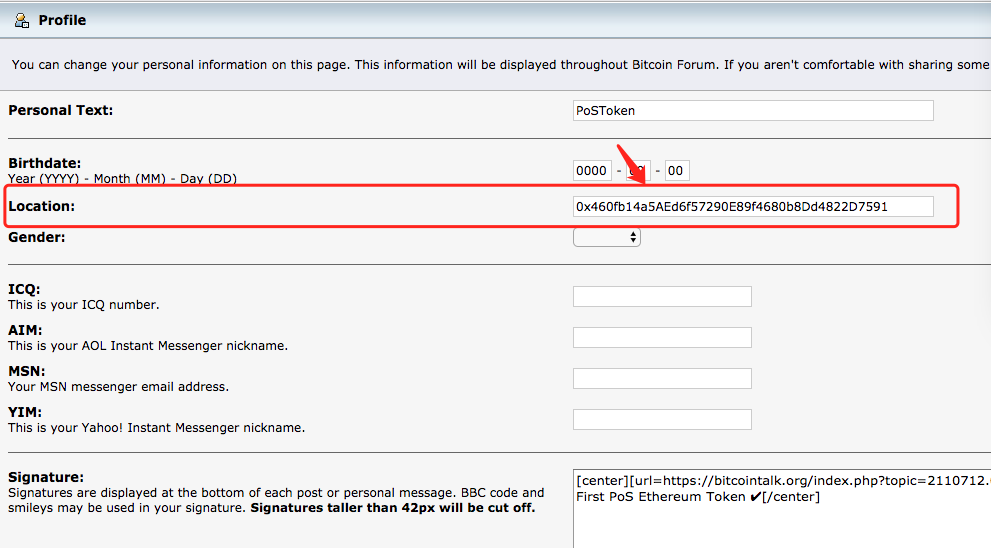Click the Profile heading text
The width and height of the screenshot is (991, 548).
click(62, 20)
